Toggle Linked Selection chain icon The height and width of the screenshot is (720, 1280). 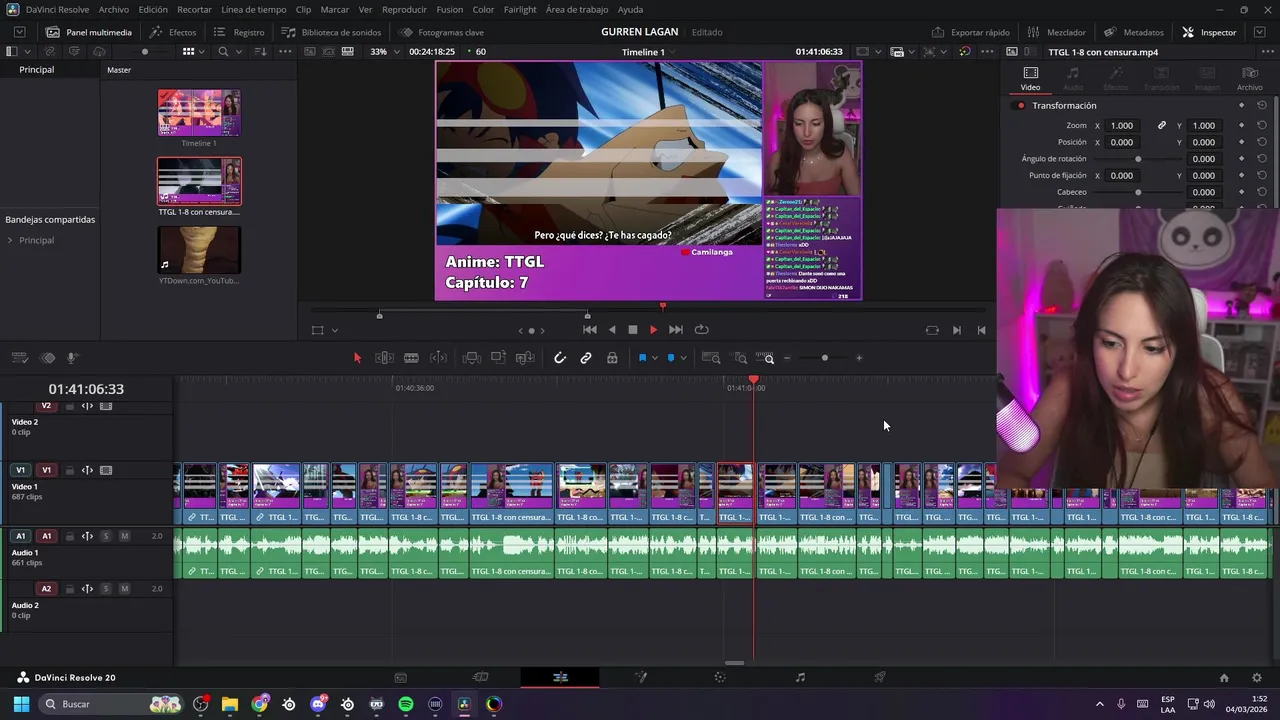[x=586, y=358]
